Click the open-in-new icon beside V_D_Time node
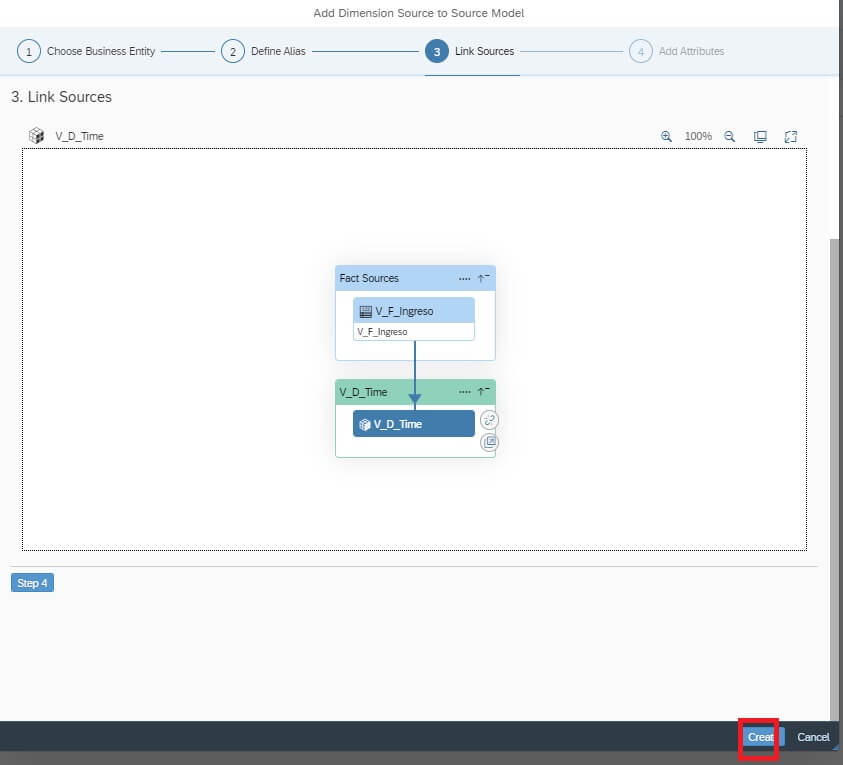The height and width of the screenshot is (765, 843). [x=489, y=442]
